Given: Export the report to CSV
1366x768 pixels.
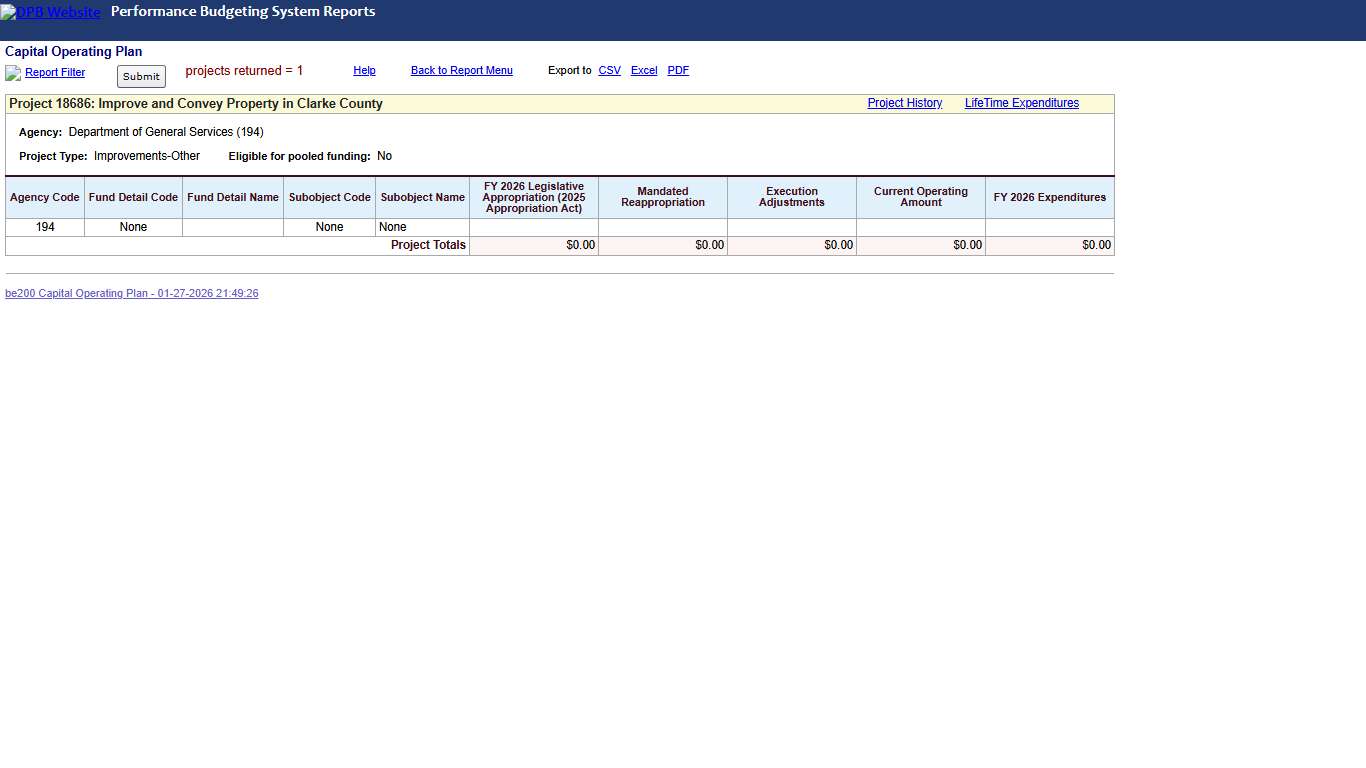Looking at the screenshot, I should [x=609, y=71].
